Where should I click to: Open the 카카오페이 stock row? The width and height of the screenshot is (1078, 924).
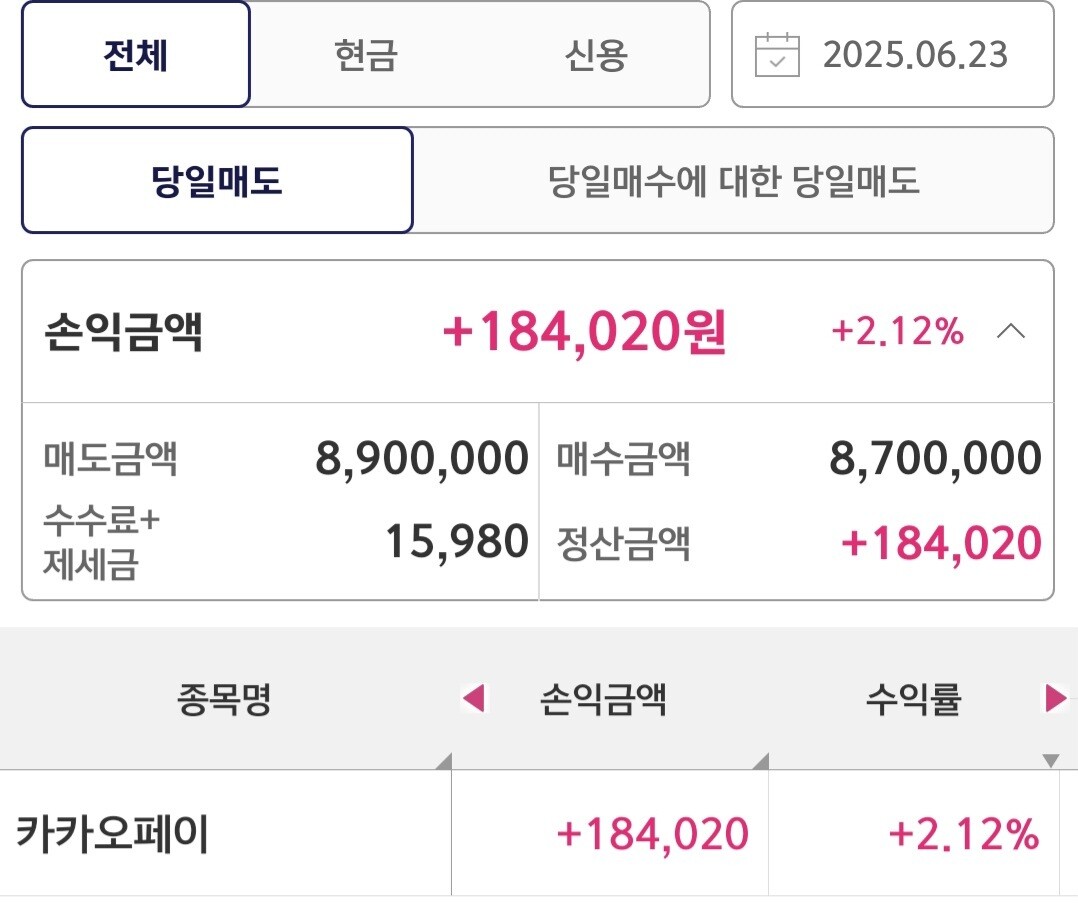pyautogui.click(x=113, y=834)
